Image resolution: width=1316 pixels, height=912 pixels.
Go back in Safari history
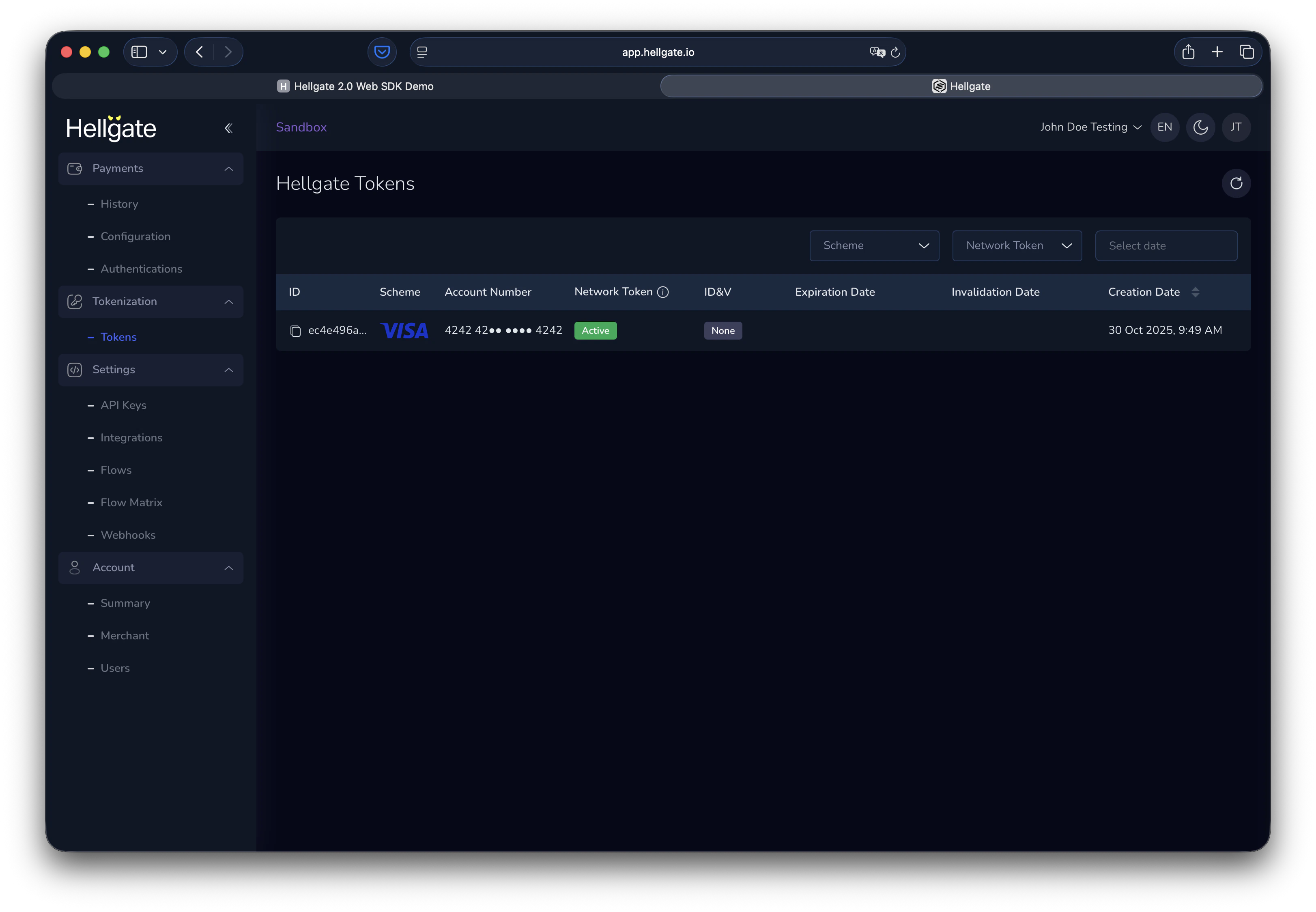point(200,52)
